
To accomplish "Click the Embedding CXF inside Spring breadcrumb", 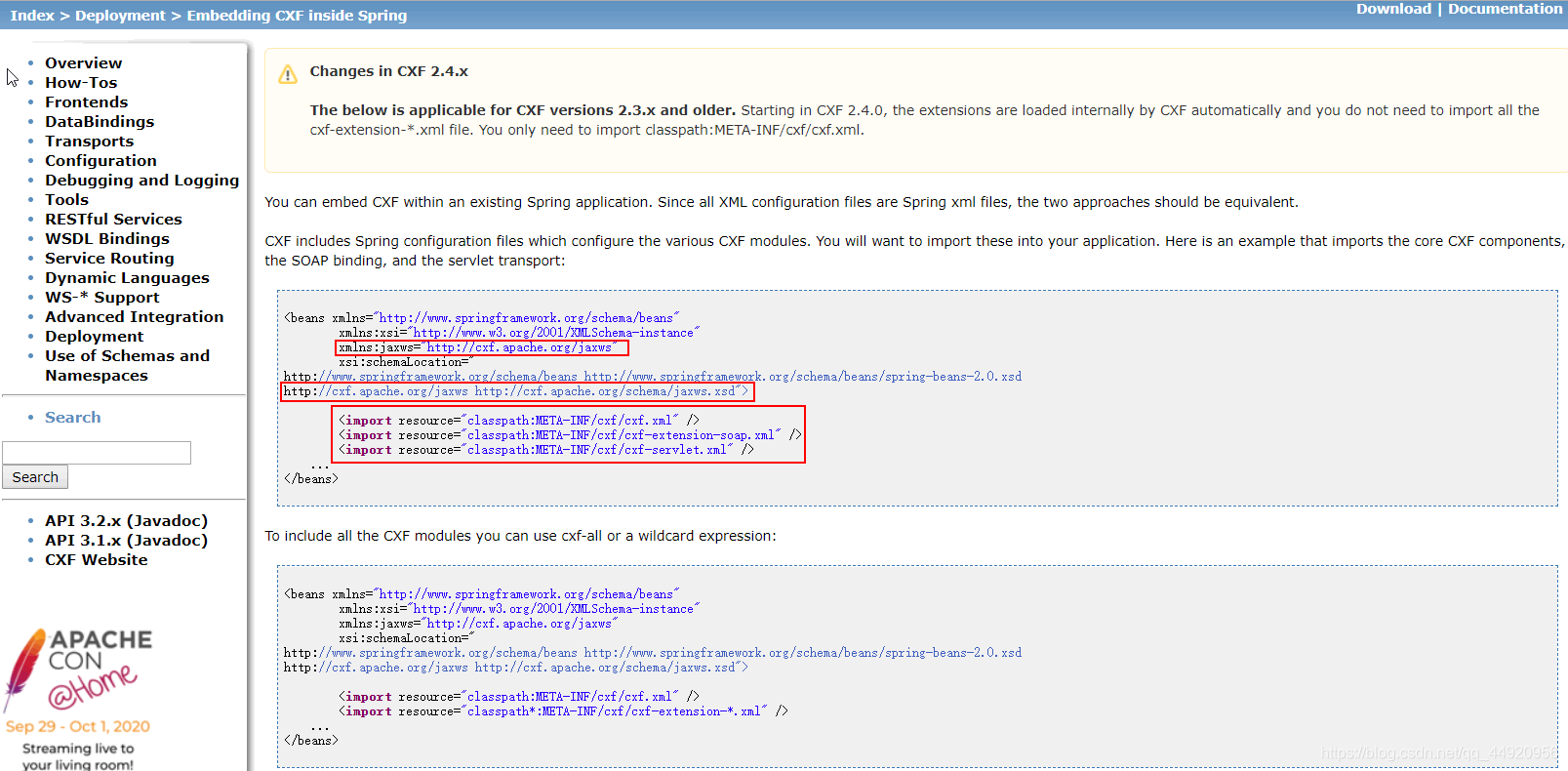I will pyautogui.click(x=297, y=16).
